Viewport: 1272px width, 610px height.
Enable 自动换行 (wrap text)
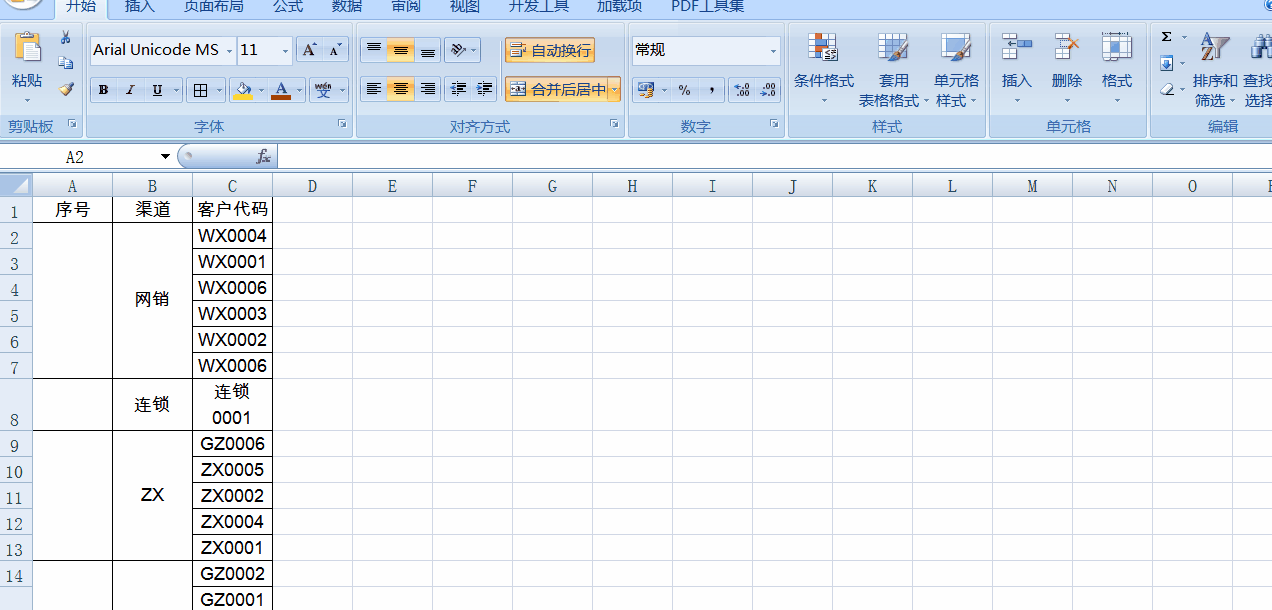(x=548, y=50)
